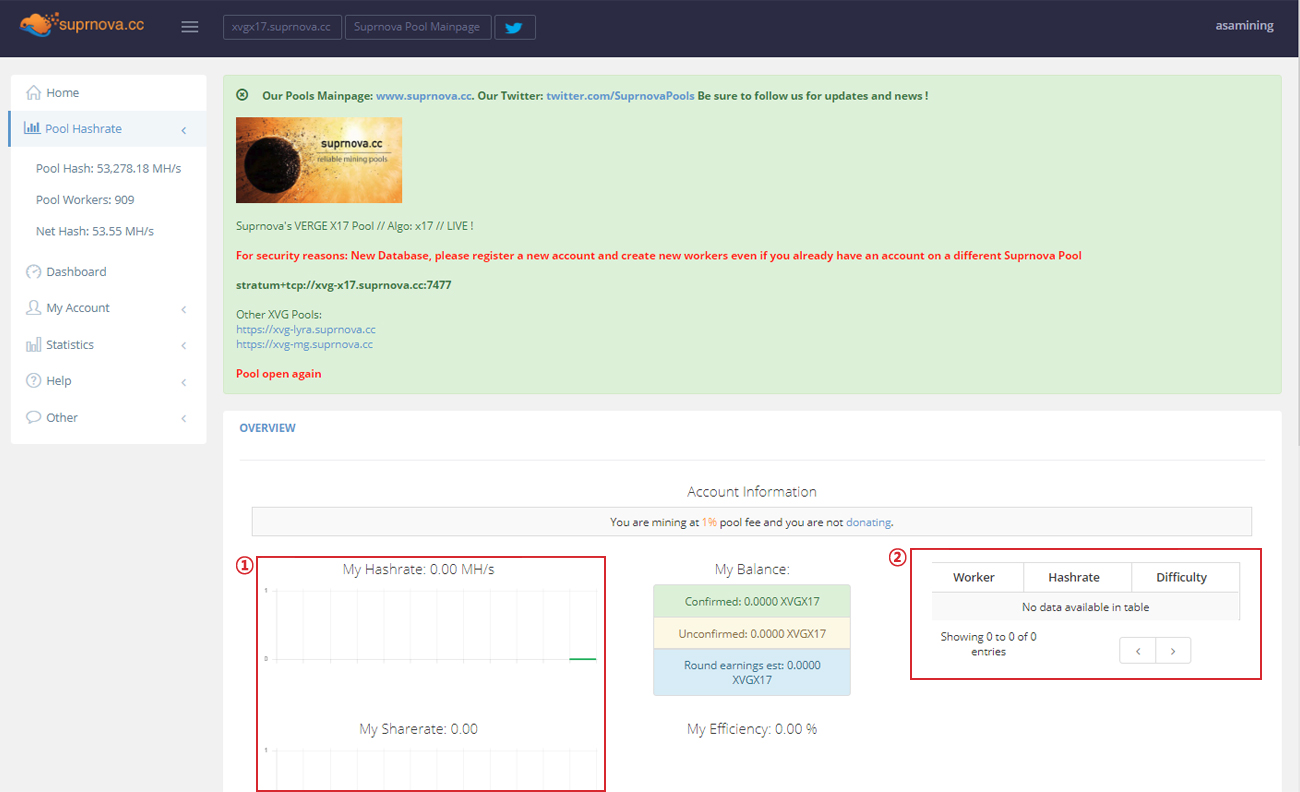
Task: Click the xvgx17.suprnova.cc button
Action: click(x=282, y=27)
